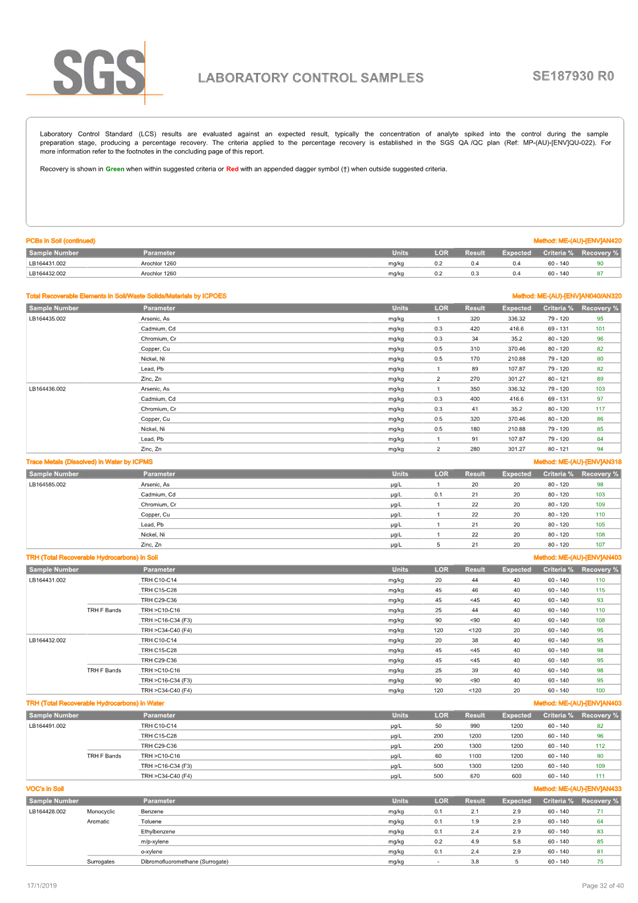Select the 'VOC's in Soil' heading
The height and width of the screenshot is (903, 638).
45,789
